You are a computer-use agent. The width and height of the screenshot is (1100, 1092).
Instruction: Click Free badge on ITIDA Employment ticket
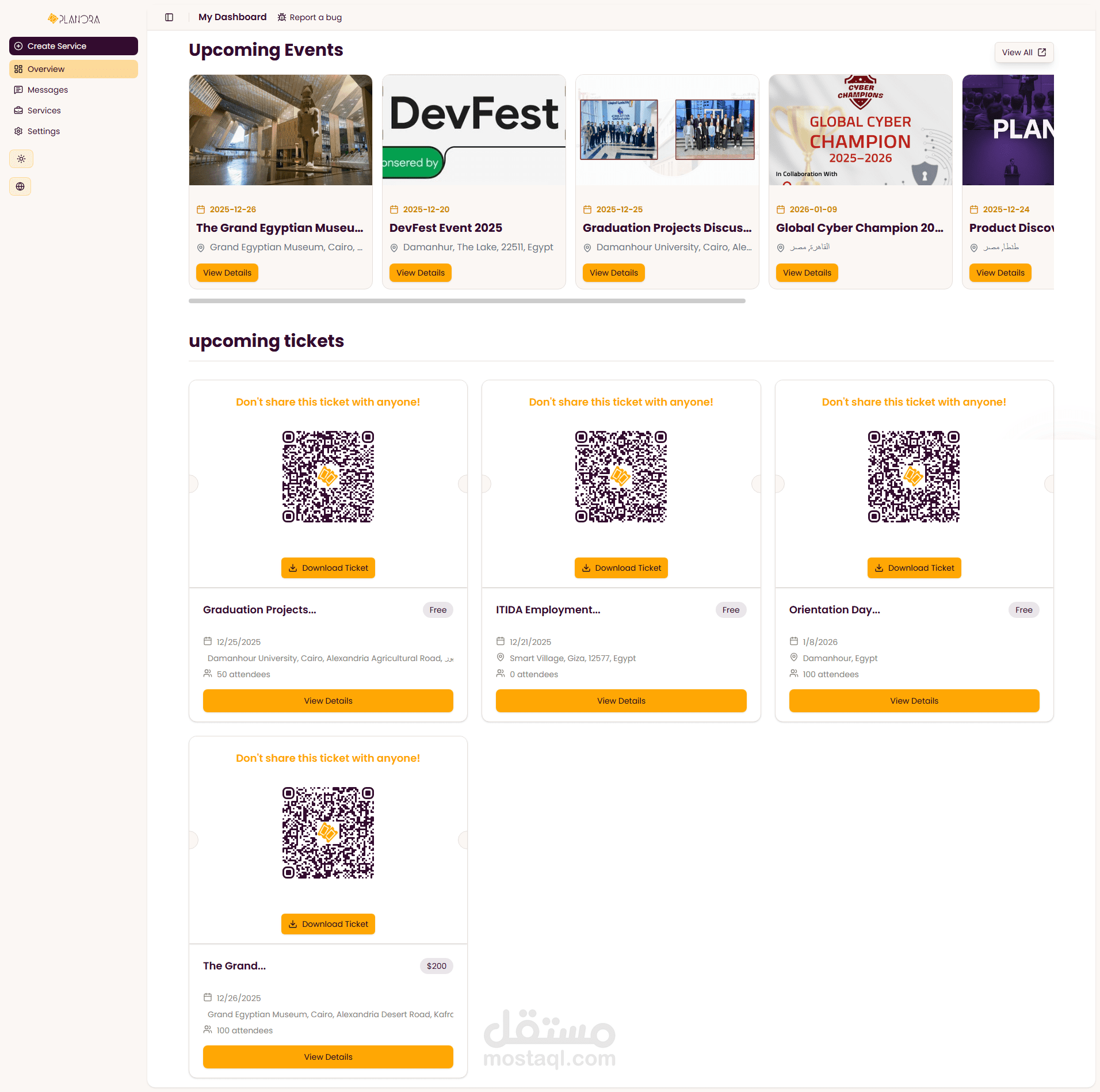coord(731,610)
